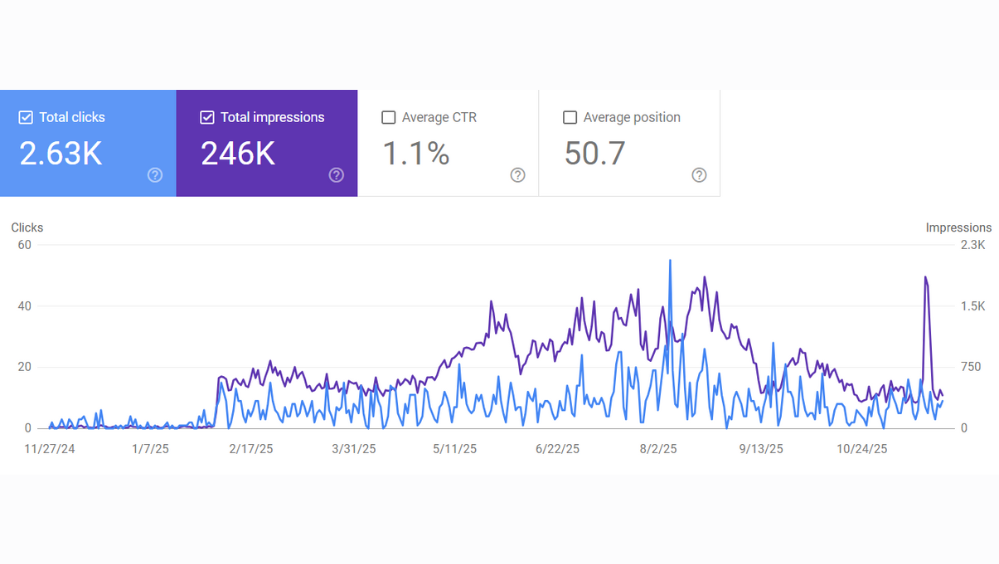The width and height of the screenshot is (999, 564).
Task: Click the Average position help question mark
Action: click(699, 175)
